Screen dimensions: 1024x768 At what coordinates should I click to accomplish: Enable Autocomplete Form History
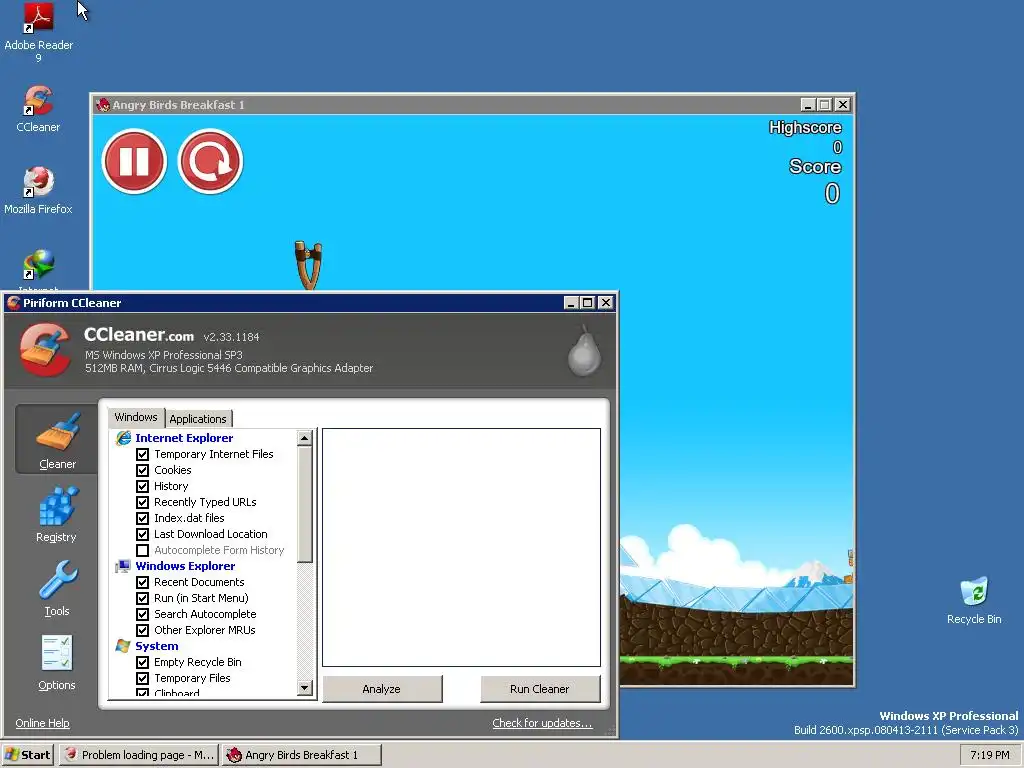tap(142, 550)
